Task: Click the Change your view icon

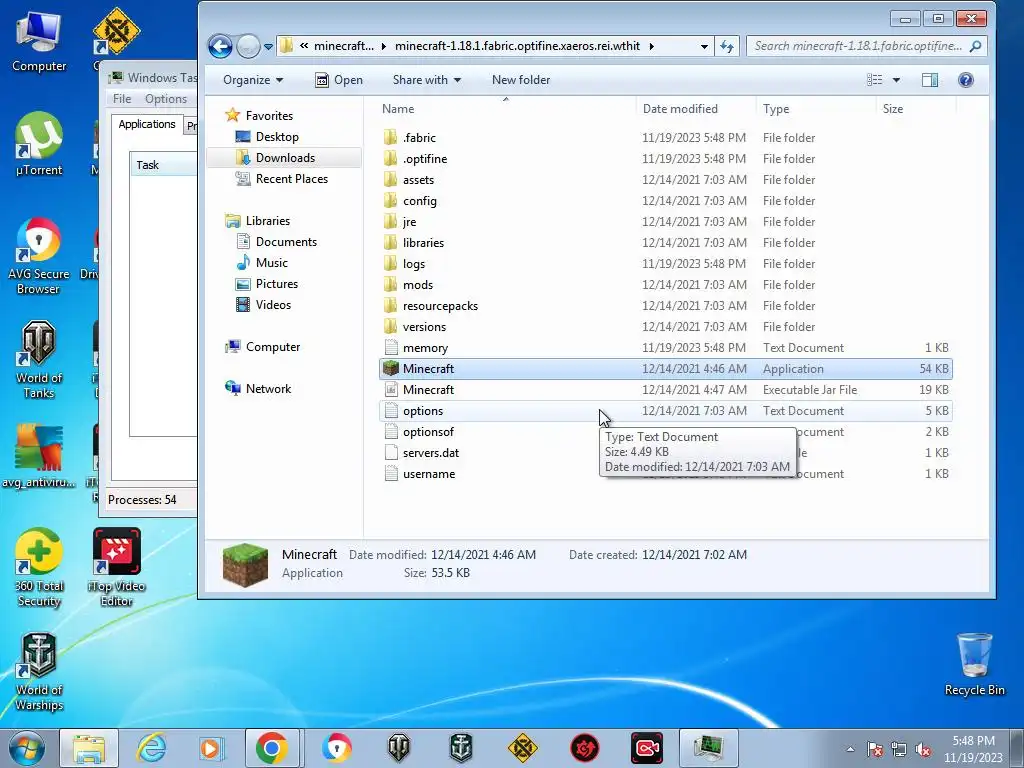Action: (x=874, y=80)
